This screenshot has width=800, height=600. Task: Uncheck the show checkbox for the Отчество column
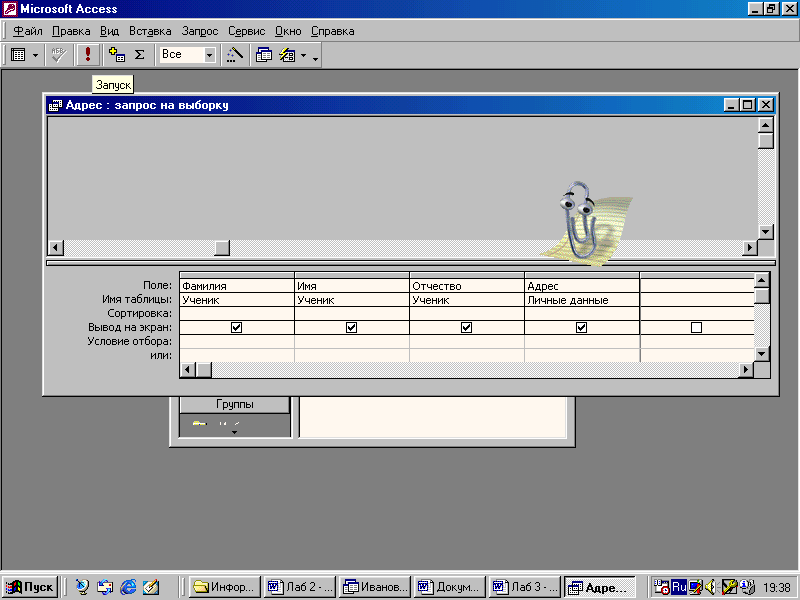click(x=466, y=328)
